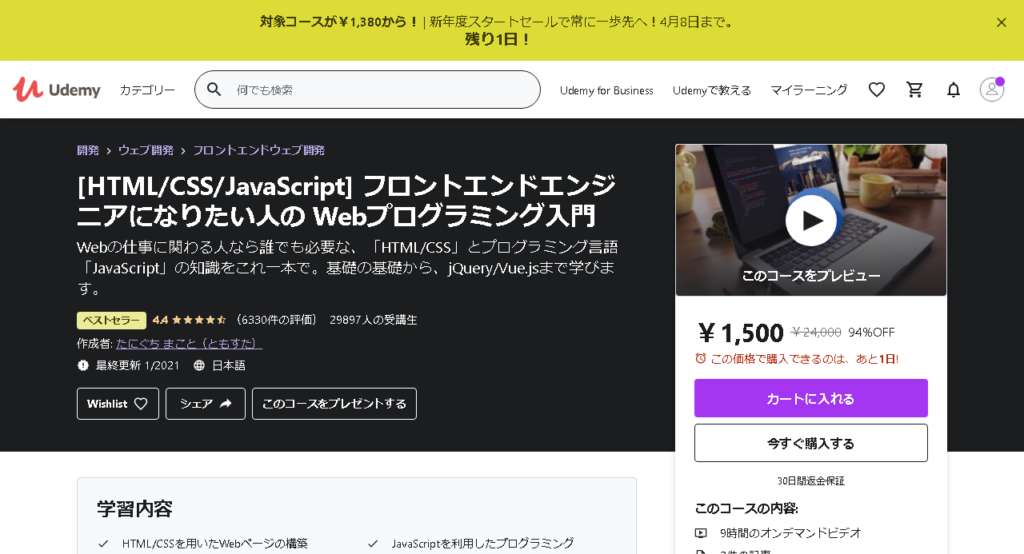Click the シェア share button

pos(205,404)
